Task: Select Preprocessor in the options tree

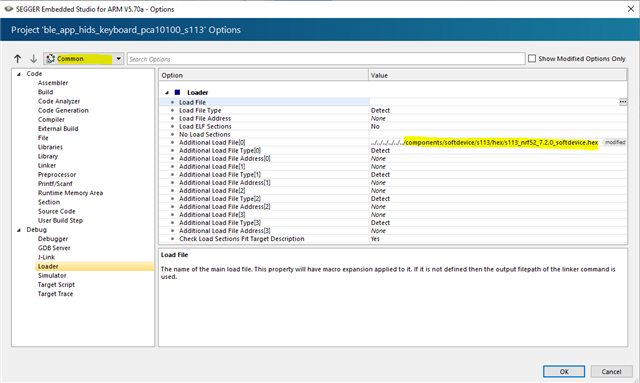Action: pyautogui.click(x=57, y=174)
